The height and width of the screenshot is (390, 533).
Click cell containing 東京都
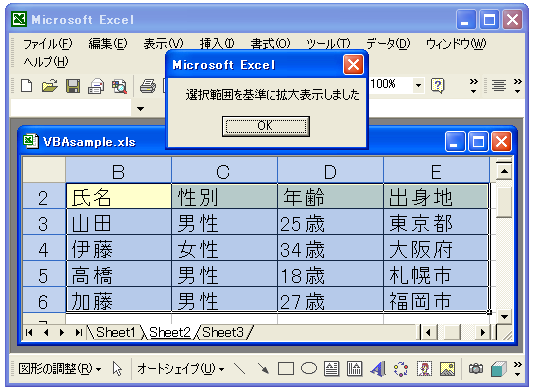(436, 222)
